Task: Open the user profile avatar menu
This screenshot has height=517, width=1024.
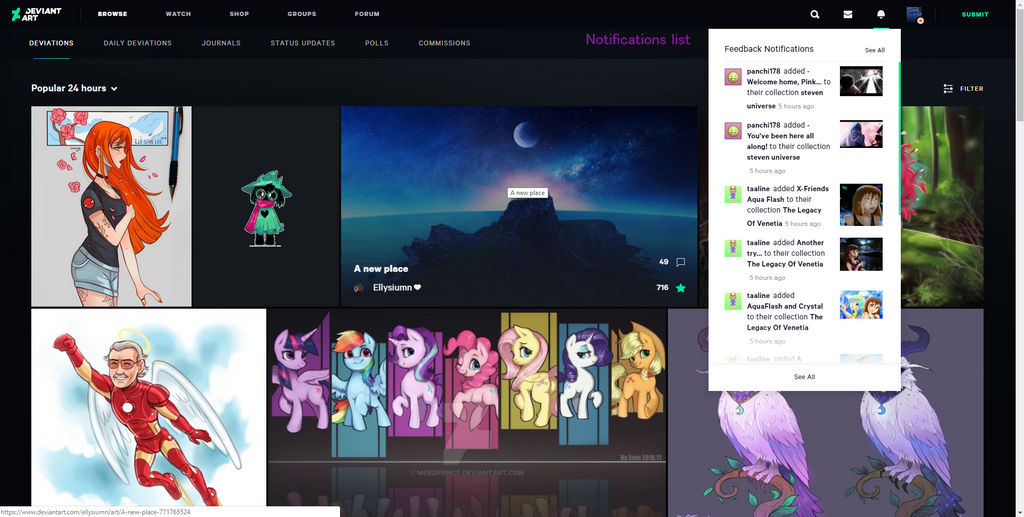Action: click(914, 14)
